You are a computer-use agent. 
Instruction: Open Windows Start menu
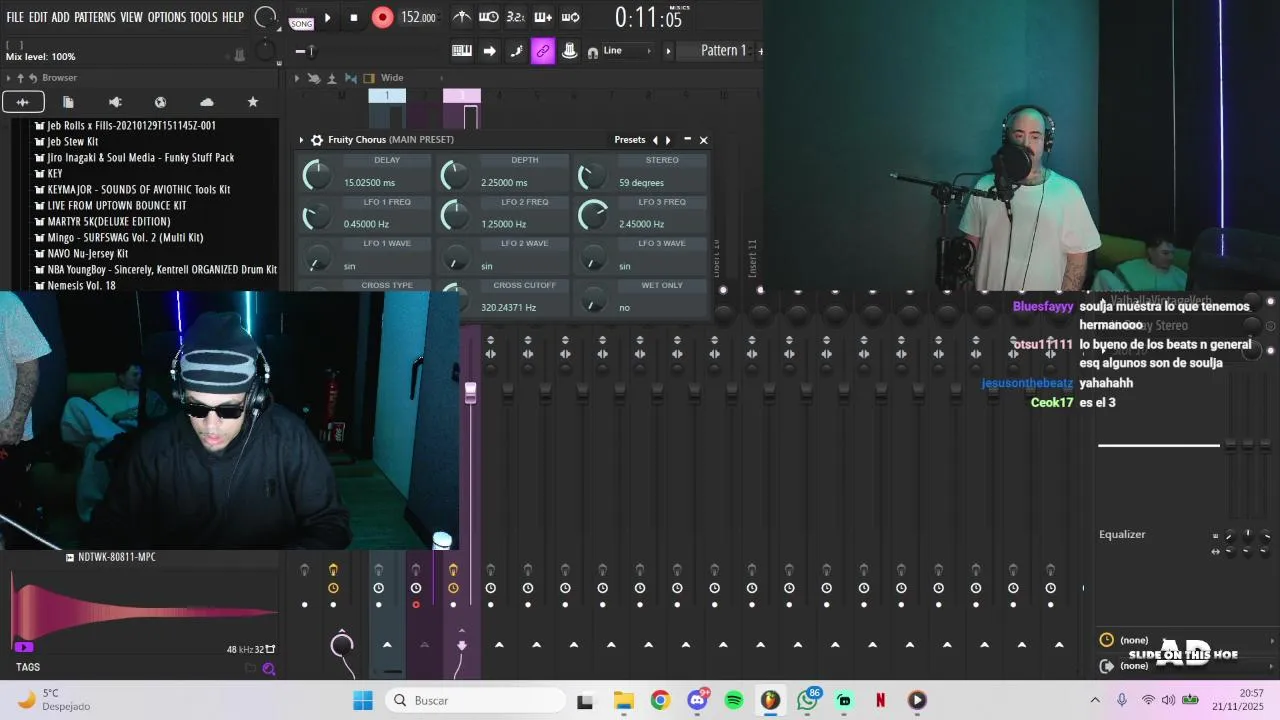(363, 700)
